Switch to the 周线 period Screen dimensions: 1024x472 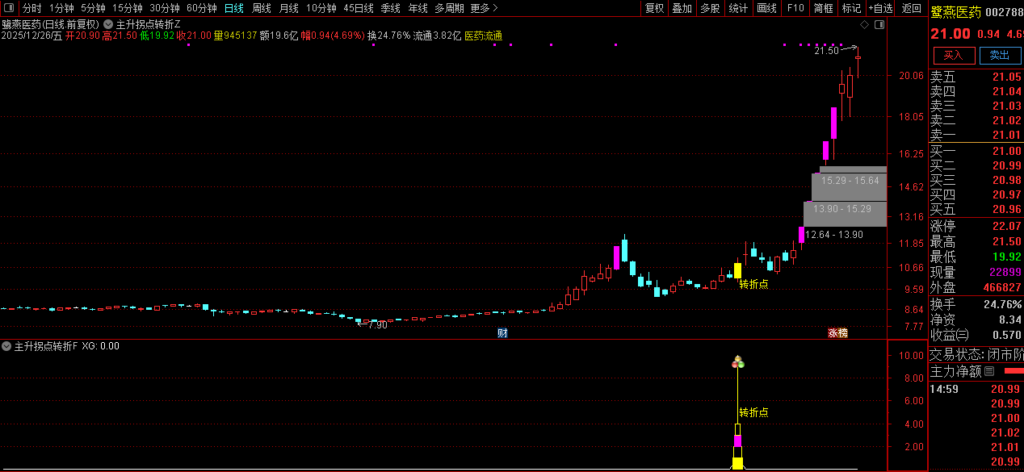[x=261, y=8]
